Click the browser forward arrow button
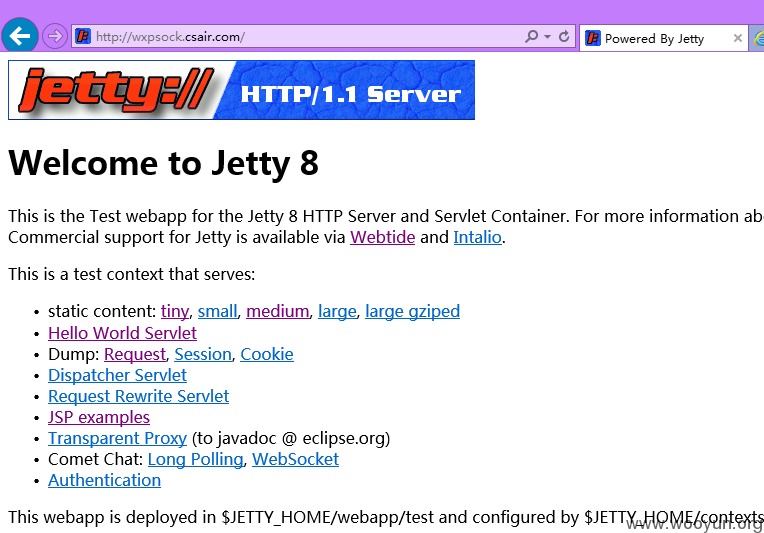The image size is (764, 533). click(x=55, y=36)
